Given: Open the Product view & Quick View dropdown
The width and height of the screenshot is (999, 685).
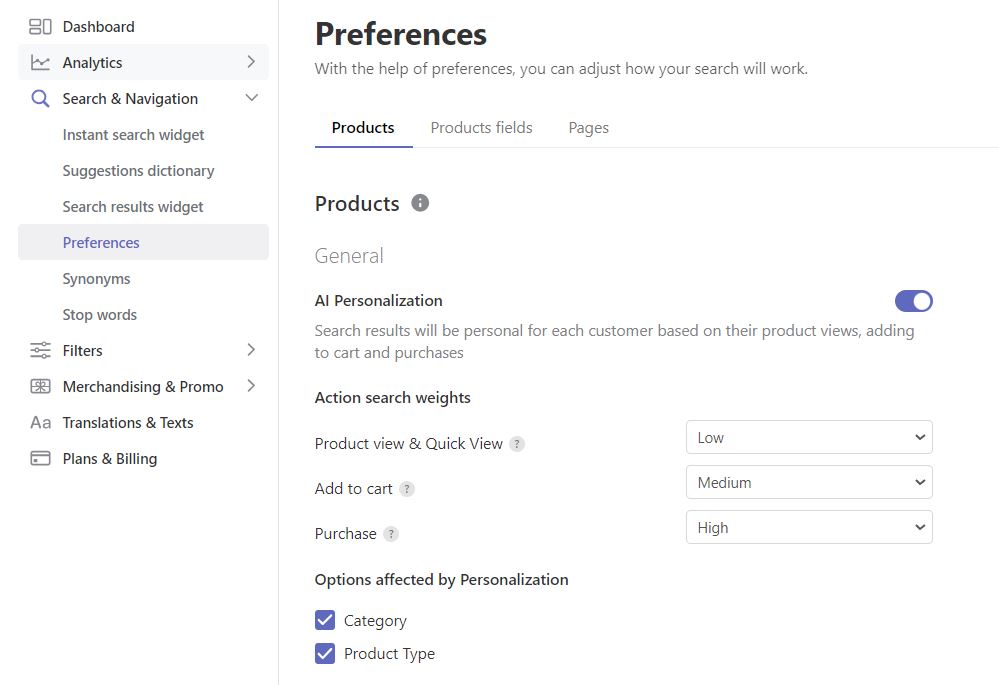Looking at the screenshot, I should [809, 437].
